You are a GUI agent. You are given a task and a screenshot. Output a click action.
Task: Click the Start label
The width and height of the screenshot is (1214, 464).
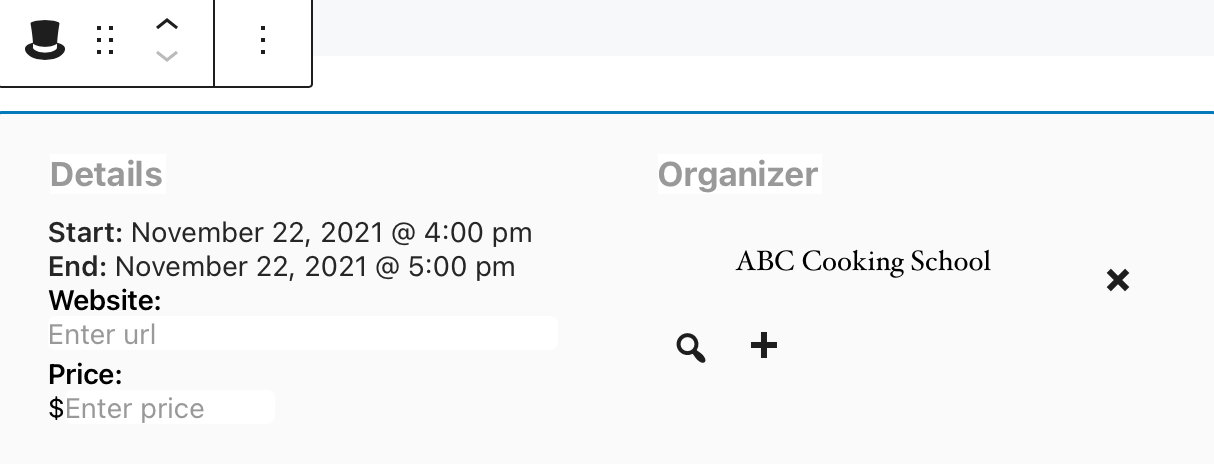pyautogui.click(x=86, y=233)
